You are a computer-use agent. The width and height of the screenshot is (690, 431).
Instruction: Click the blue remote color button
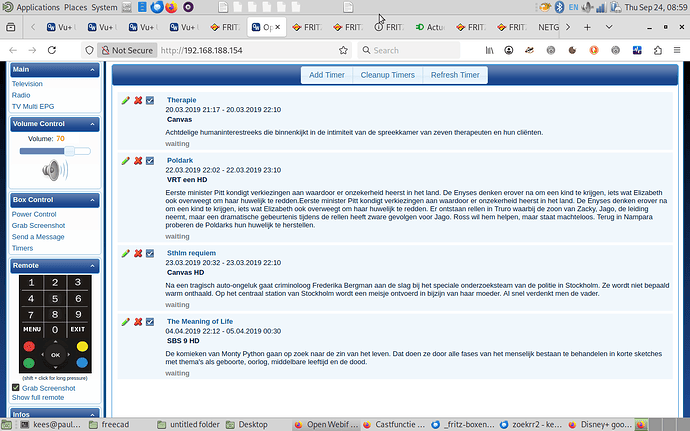tap(82, 363)
